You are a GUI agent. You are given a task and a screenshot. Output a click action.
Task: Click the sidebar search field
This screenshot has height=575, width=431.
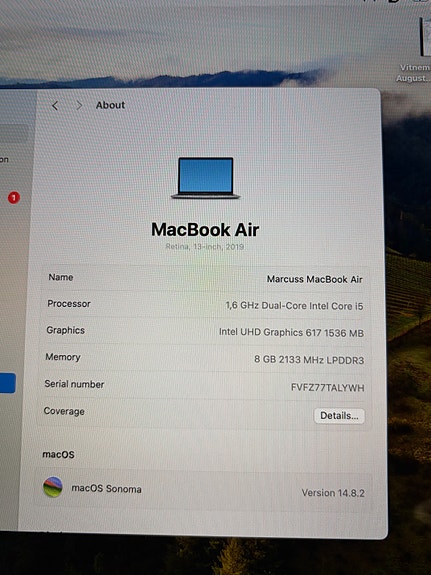coord(14,133)
